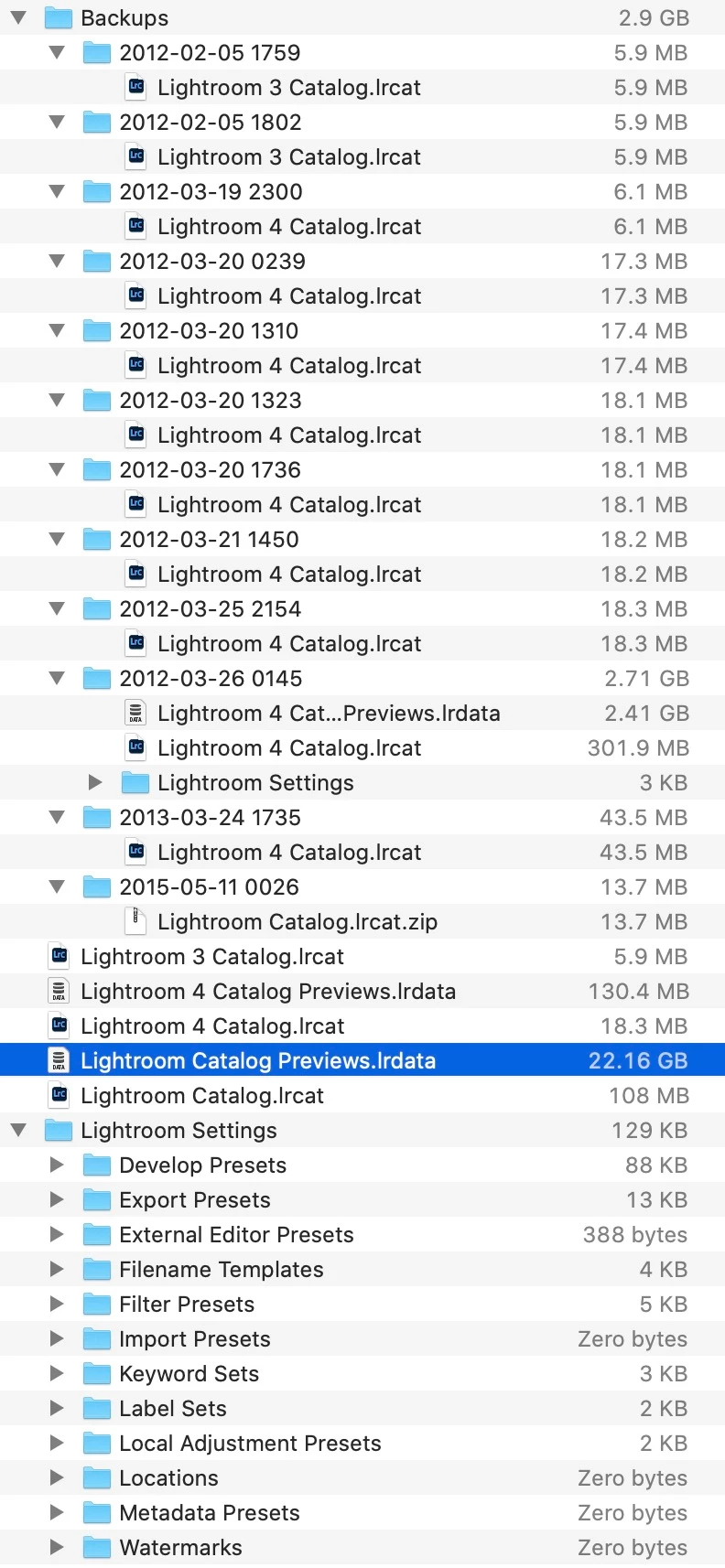
Task: Click the 2.71 GB folder size value
Action: click(x=646, y=679)
